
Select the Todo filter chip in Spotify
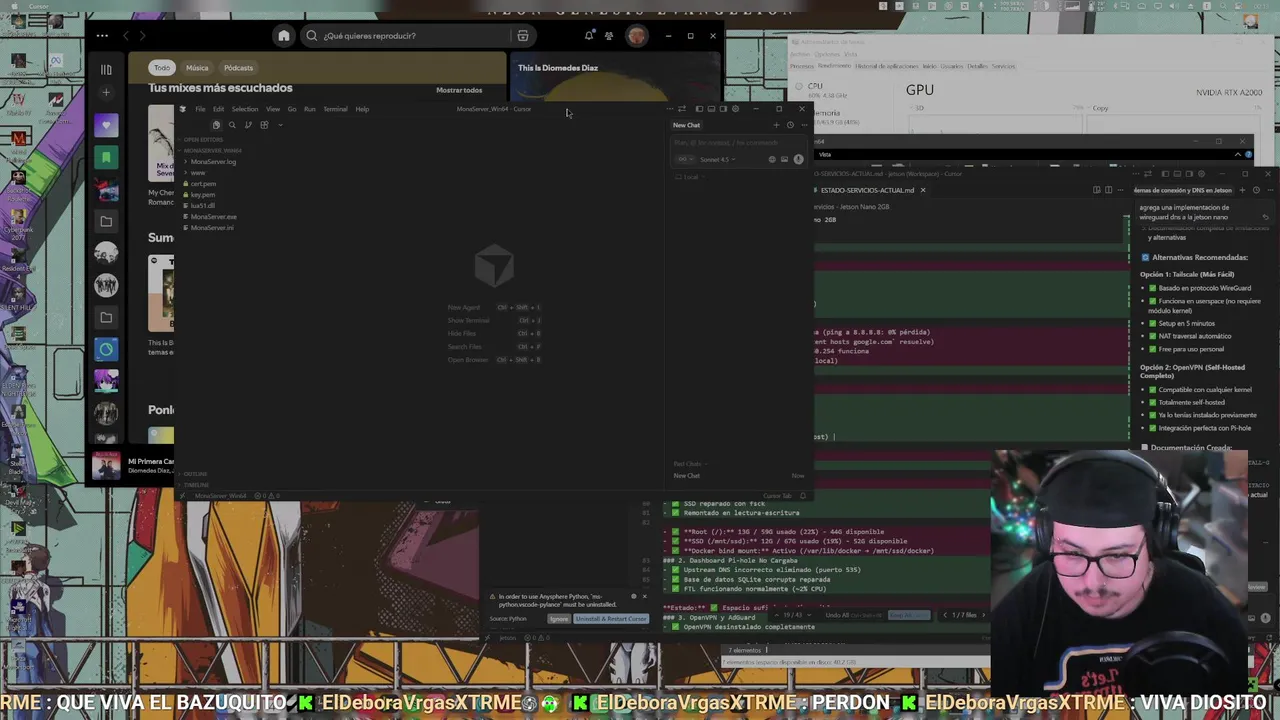coord(162,68)
